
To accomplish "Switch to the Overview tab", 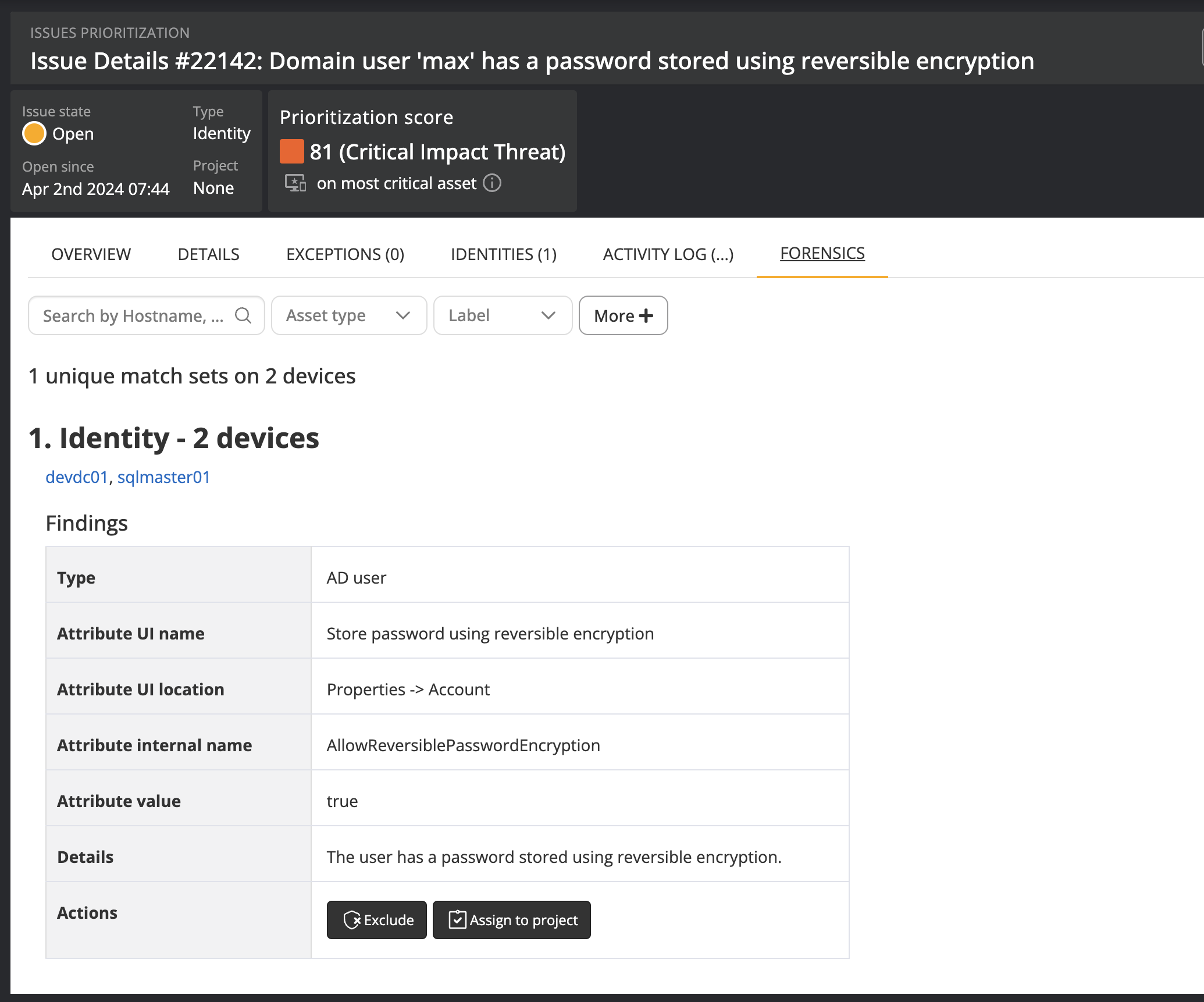I will tap(91, 254).
